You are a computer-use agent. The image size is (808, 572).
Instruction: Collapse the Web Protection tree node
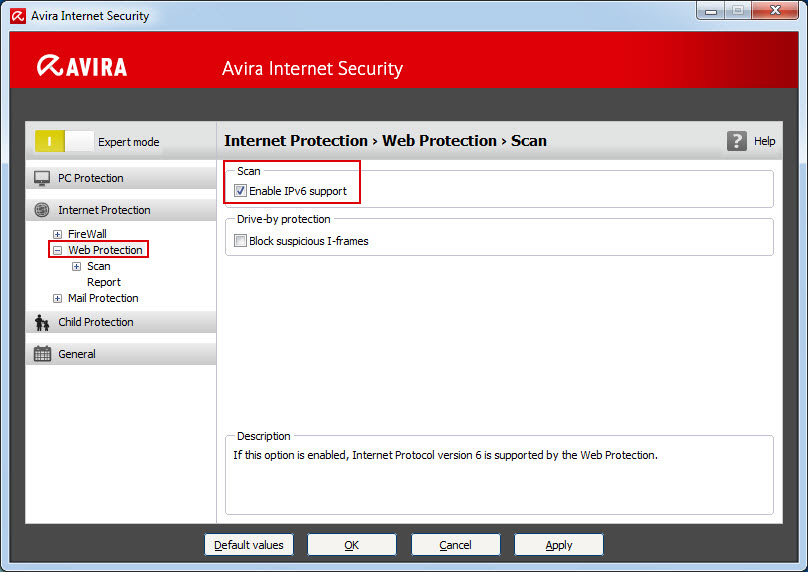coord(57,250)
